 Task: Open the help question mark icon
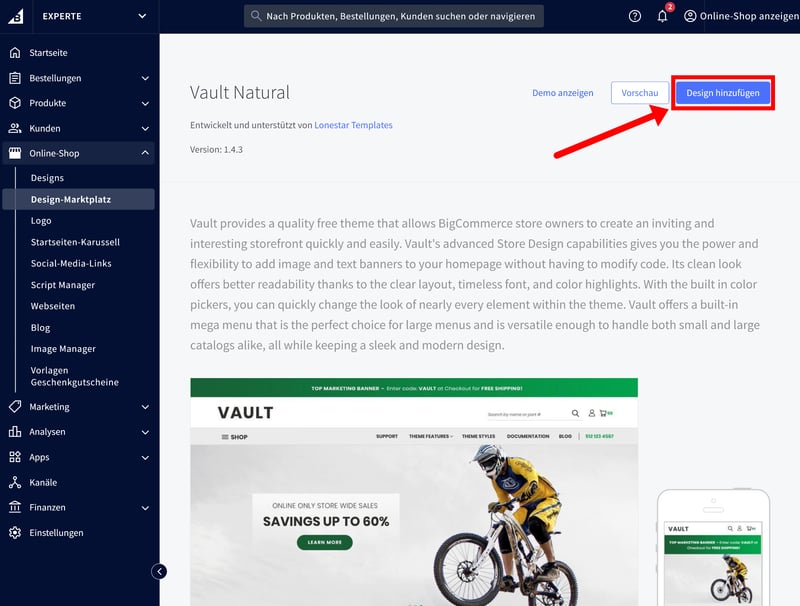[x=635, y=16]
